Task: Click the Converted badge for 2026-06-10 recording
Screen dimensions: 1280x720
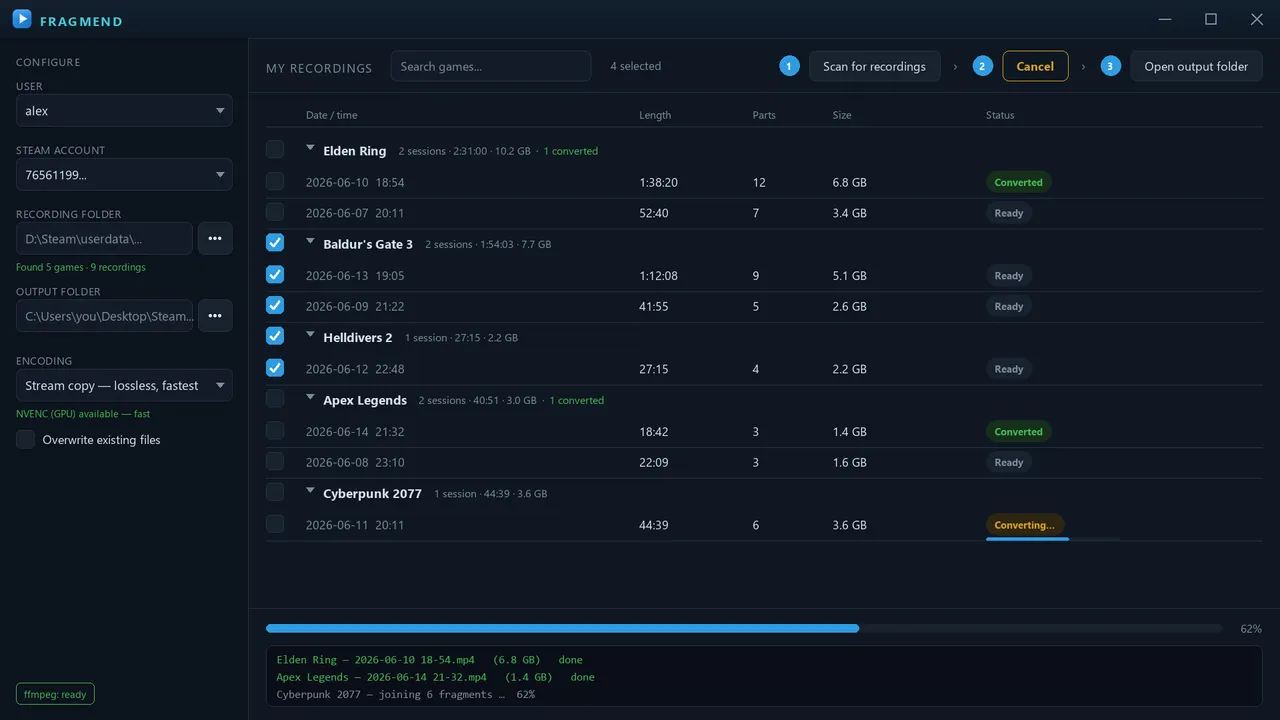Action: 1018,183
